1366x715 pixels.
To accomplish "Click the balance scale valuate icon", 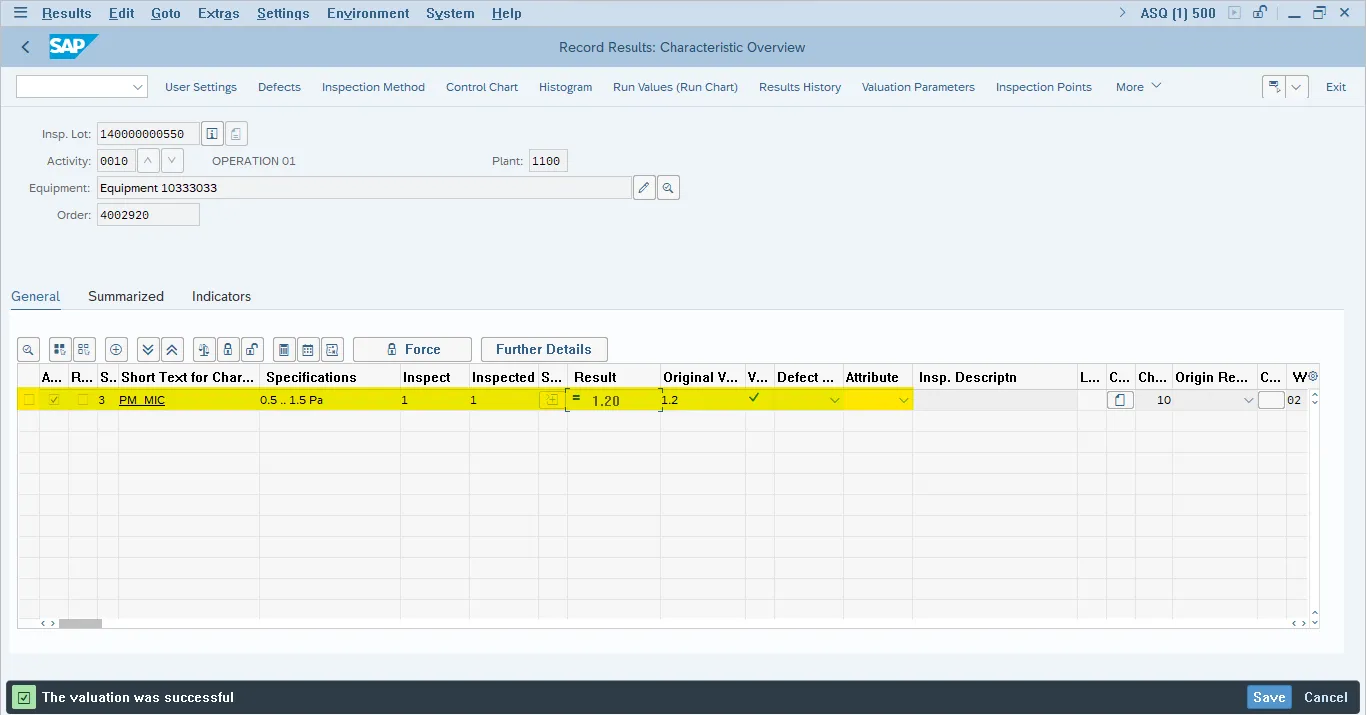I will pos(204,350).
